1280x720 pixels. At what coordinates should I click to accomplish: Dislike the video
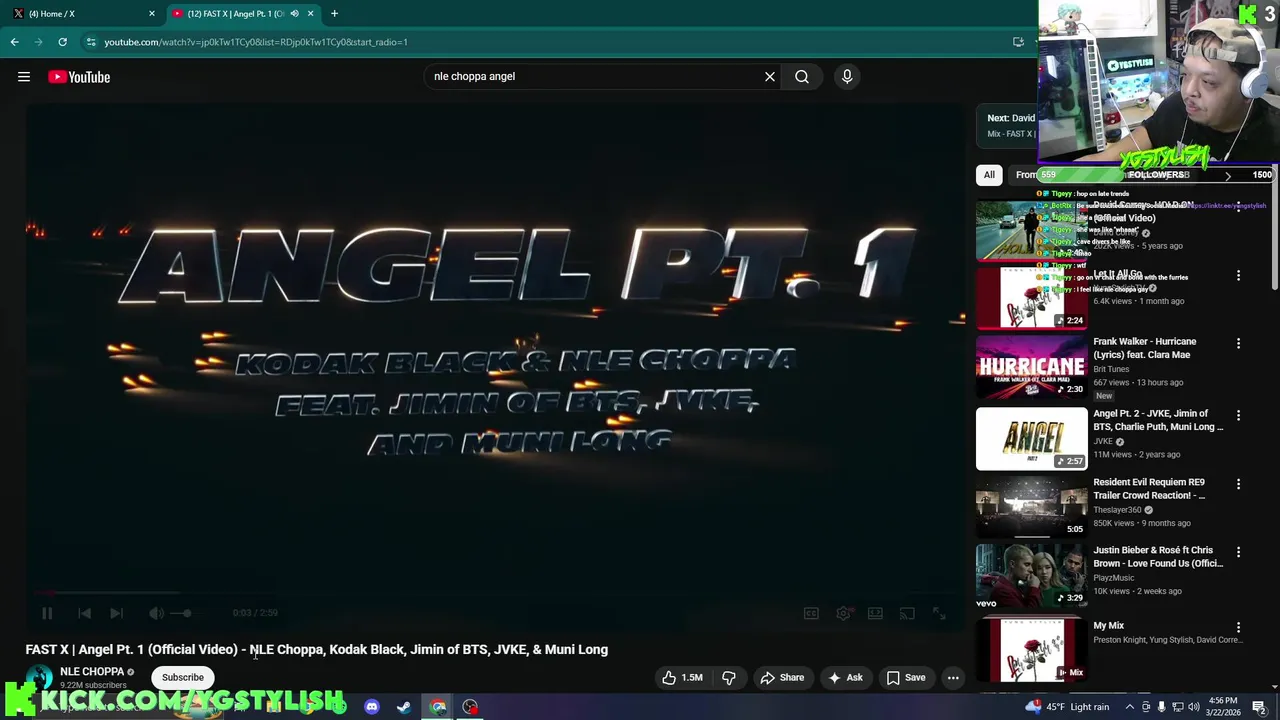coord(729,677)
